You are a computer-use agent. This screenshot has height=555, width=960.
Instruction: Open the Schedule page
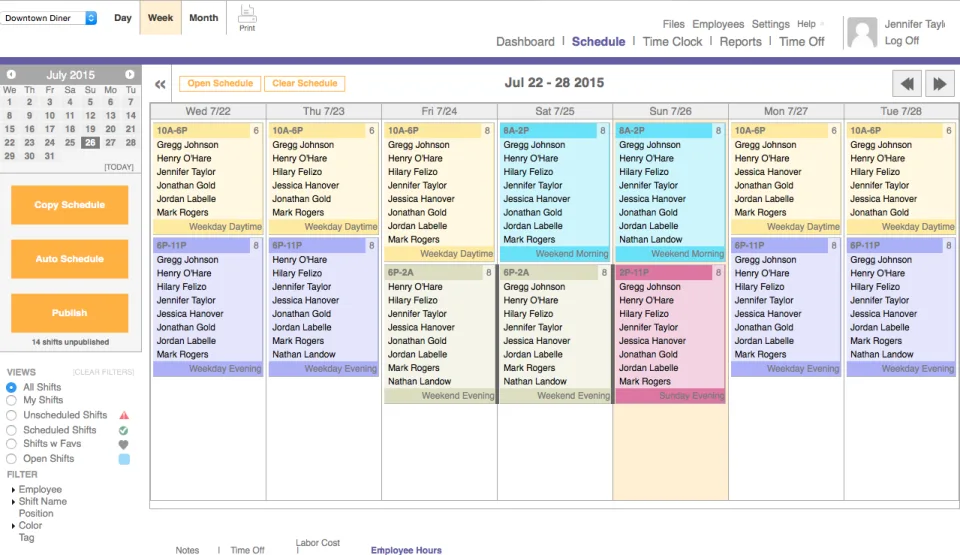coord(598,42)
